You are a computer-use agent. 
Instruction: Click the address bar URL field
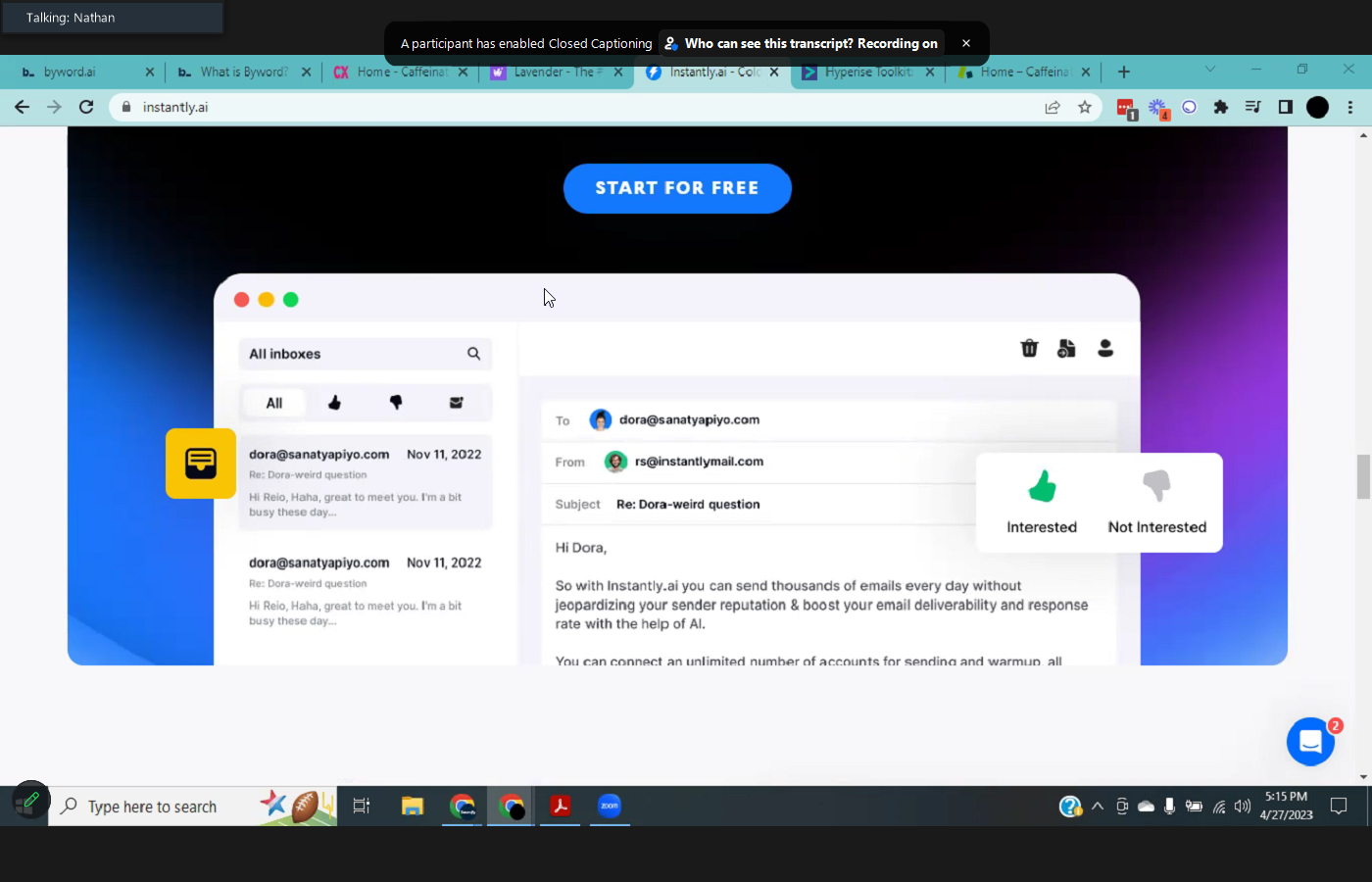(x=588, y=107)
